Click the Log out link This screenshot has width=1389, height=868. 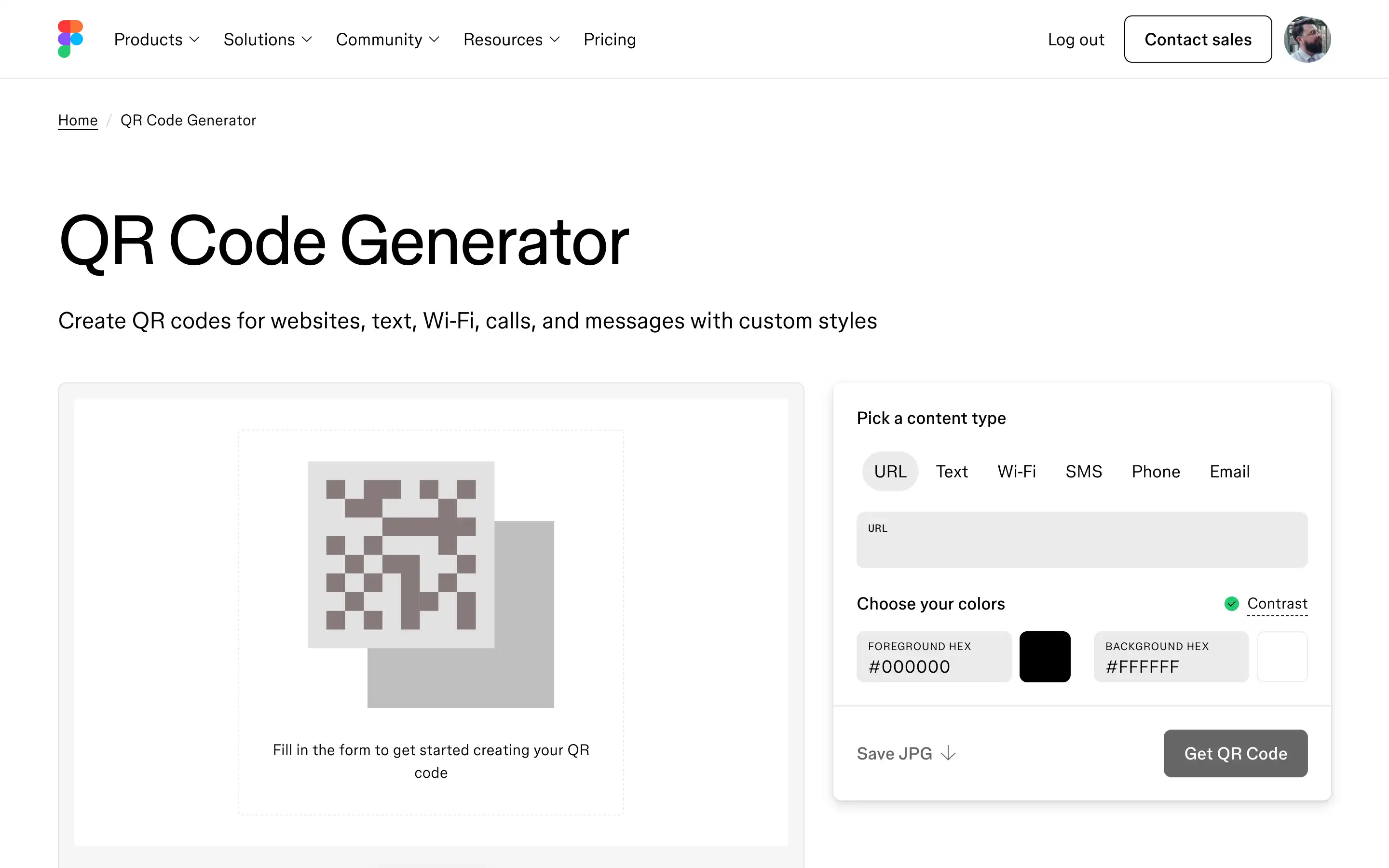tap(1076, 39)
